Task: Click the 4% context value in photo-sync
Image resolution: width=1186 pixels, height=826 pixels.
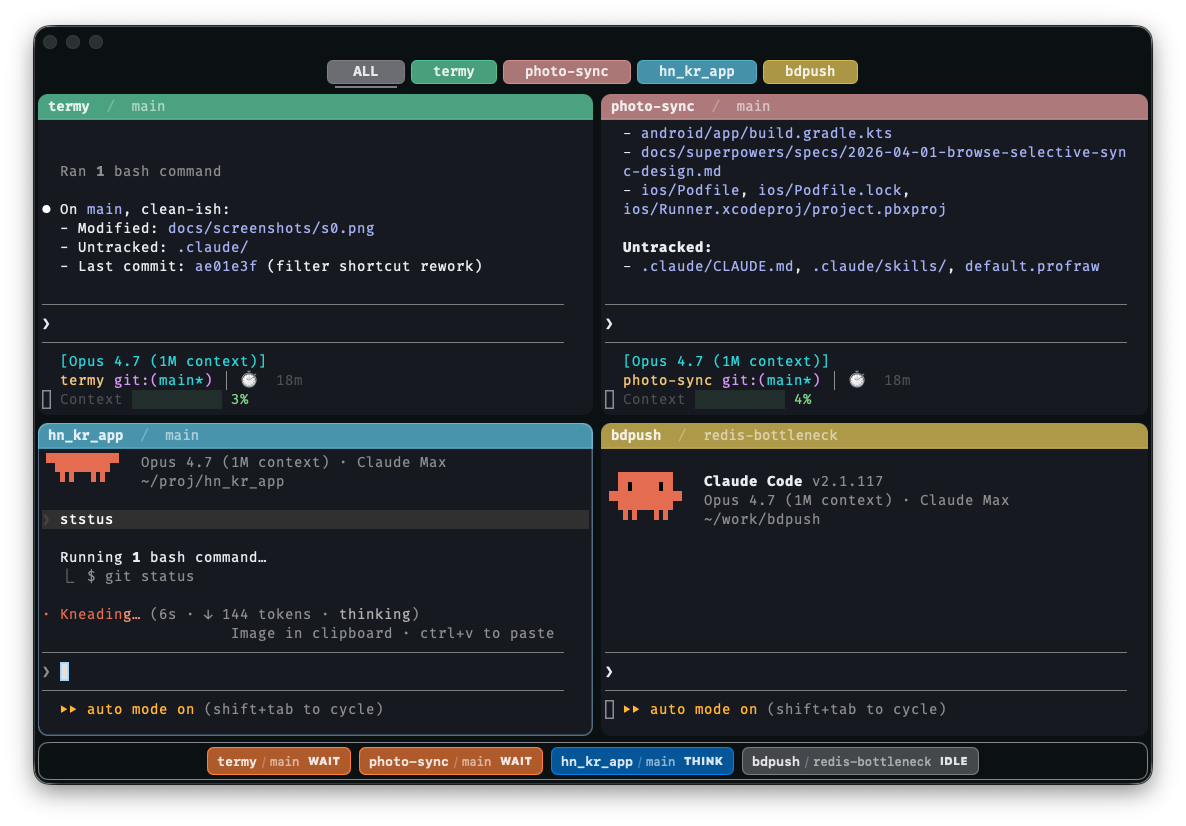Action: (803, 399)
